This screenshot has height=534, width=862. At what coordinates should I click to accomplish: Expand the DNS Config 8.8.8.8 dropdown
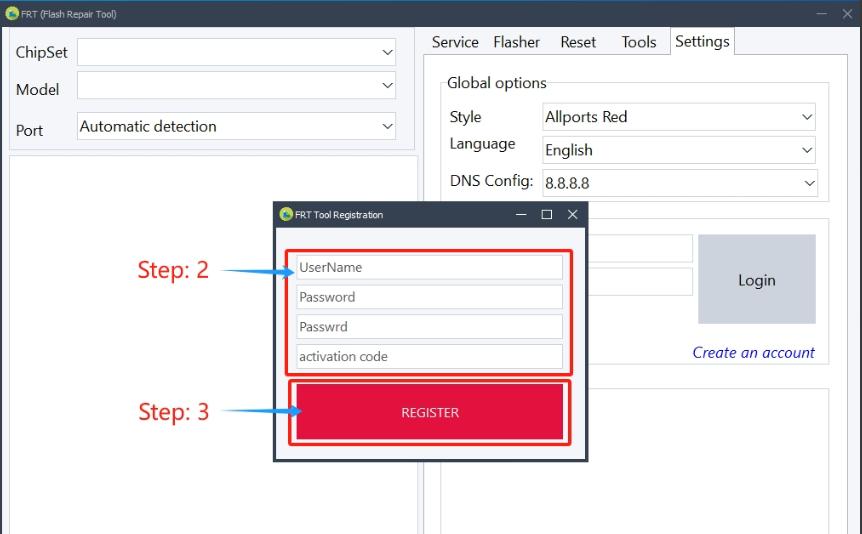[x=680, y=183]
